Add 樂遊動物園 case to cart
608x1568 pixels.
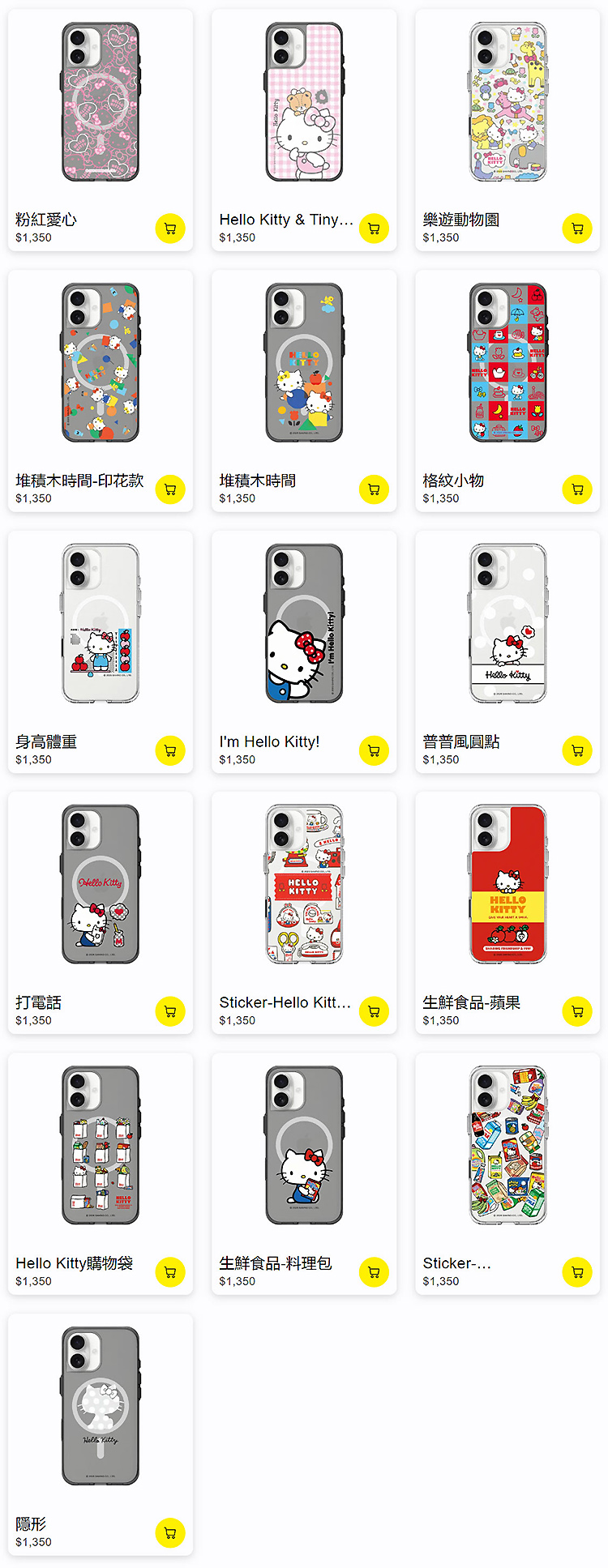click(577, 229)
